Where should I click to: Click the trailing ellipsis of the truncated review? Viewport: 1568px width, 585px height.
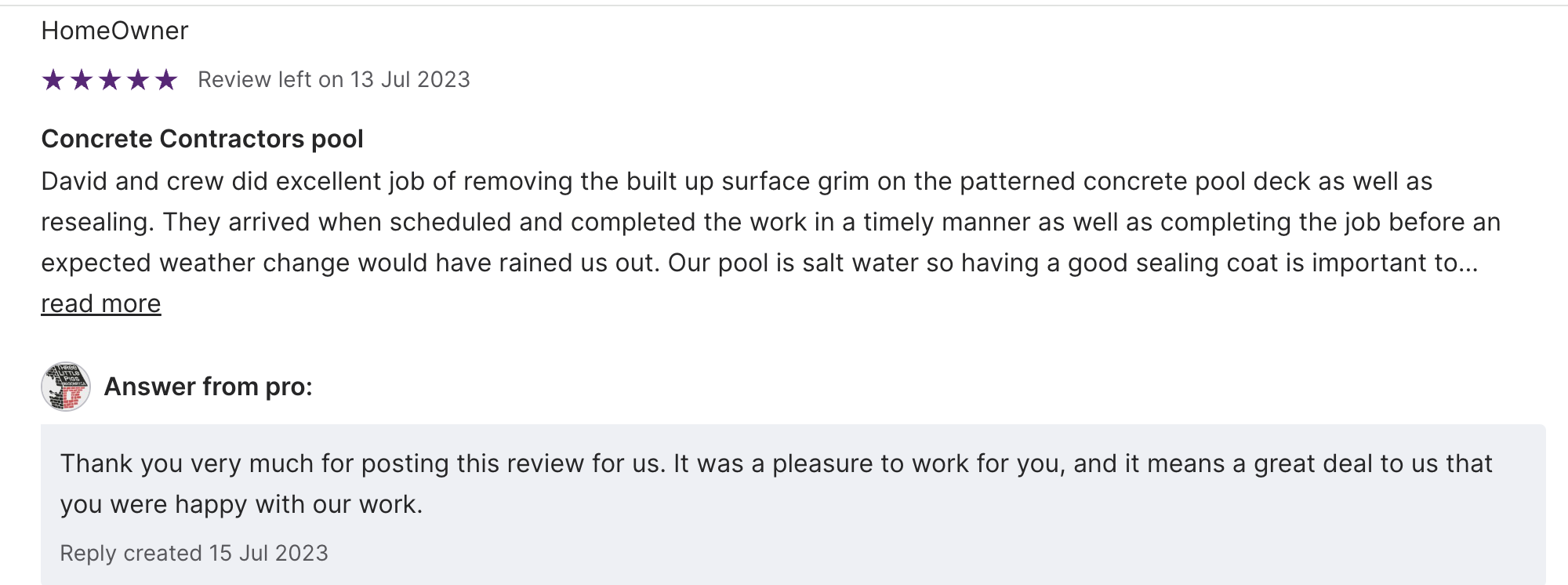click(1468, 263)
